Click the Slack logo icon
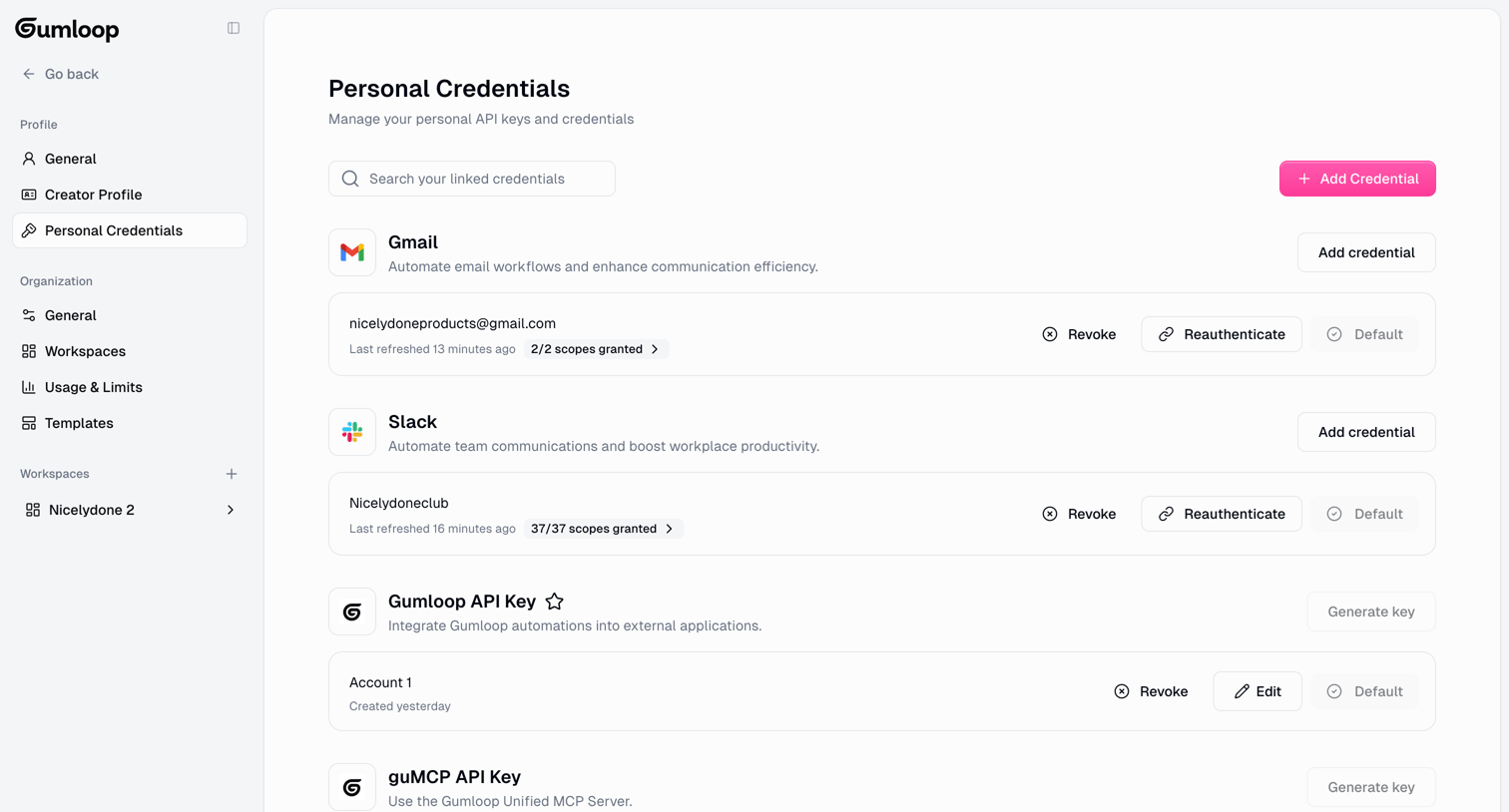The image size is (1509, 812). pos(352,432)
